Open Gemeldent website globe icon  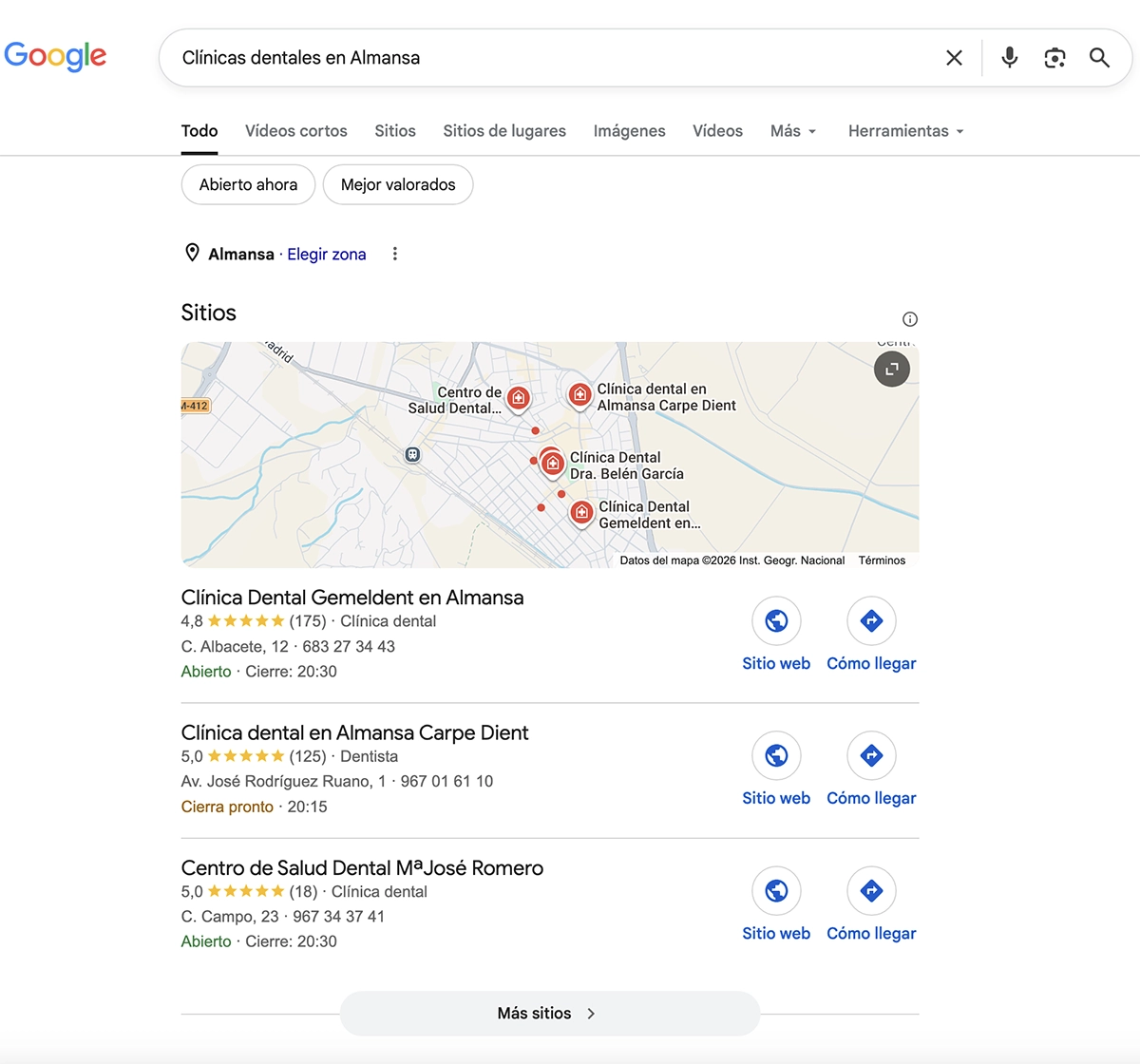[x=776, y=621]
